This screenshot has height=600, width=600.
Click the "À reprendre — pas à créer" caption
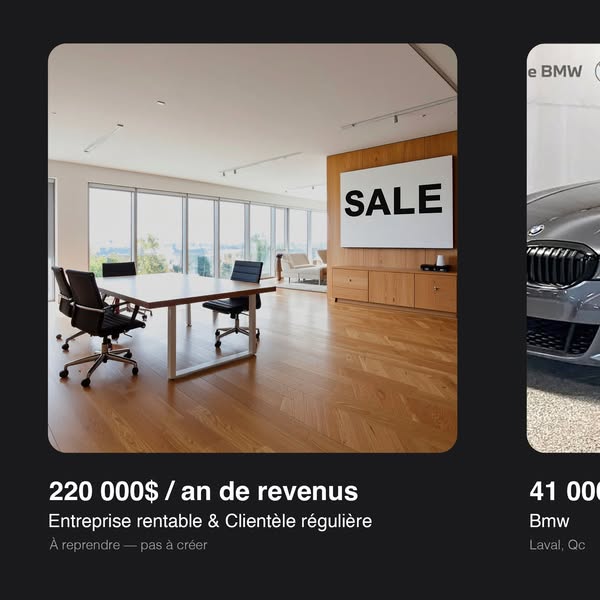coord(128,545)
